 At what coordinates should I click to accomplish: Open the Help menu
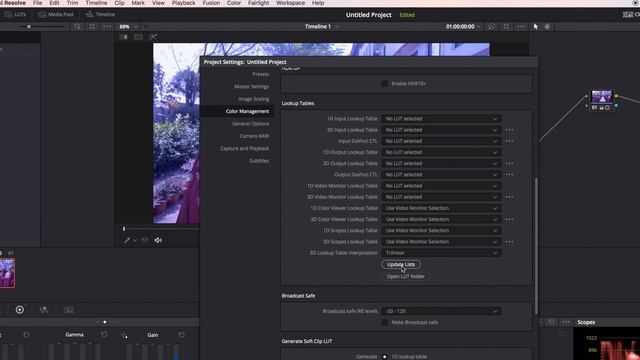coord(318,3)
